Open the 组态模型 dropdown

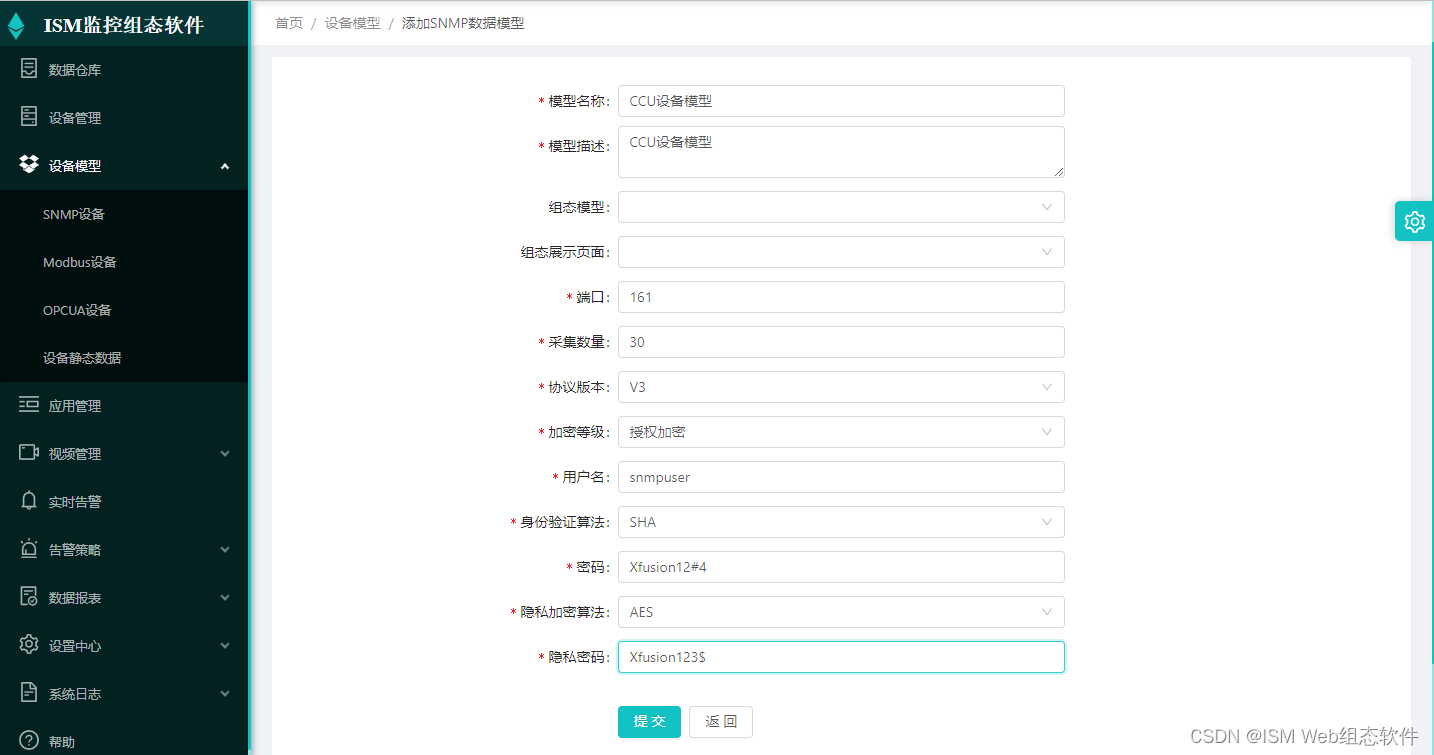click(x=841, y=207)
